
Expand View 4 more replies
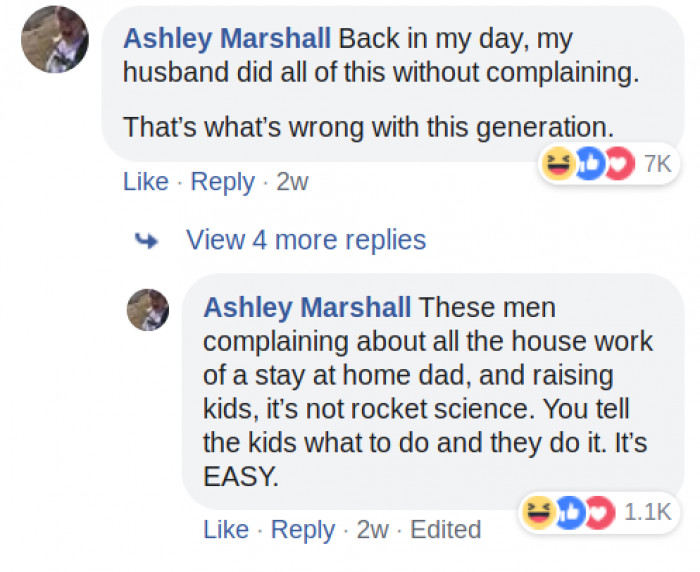pos(305,240)
